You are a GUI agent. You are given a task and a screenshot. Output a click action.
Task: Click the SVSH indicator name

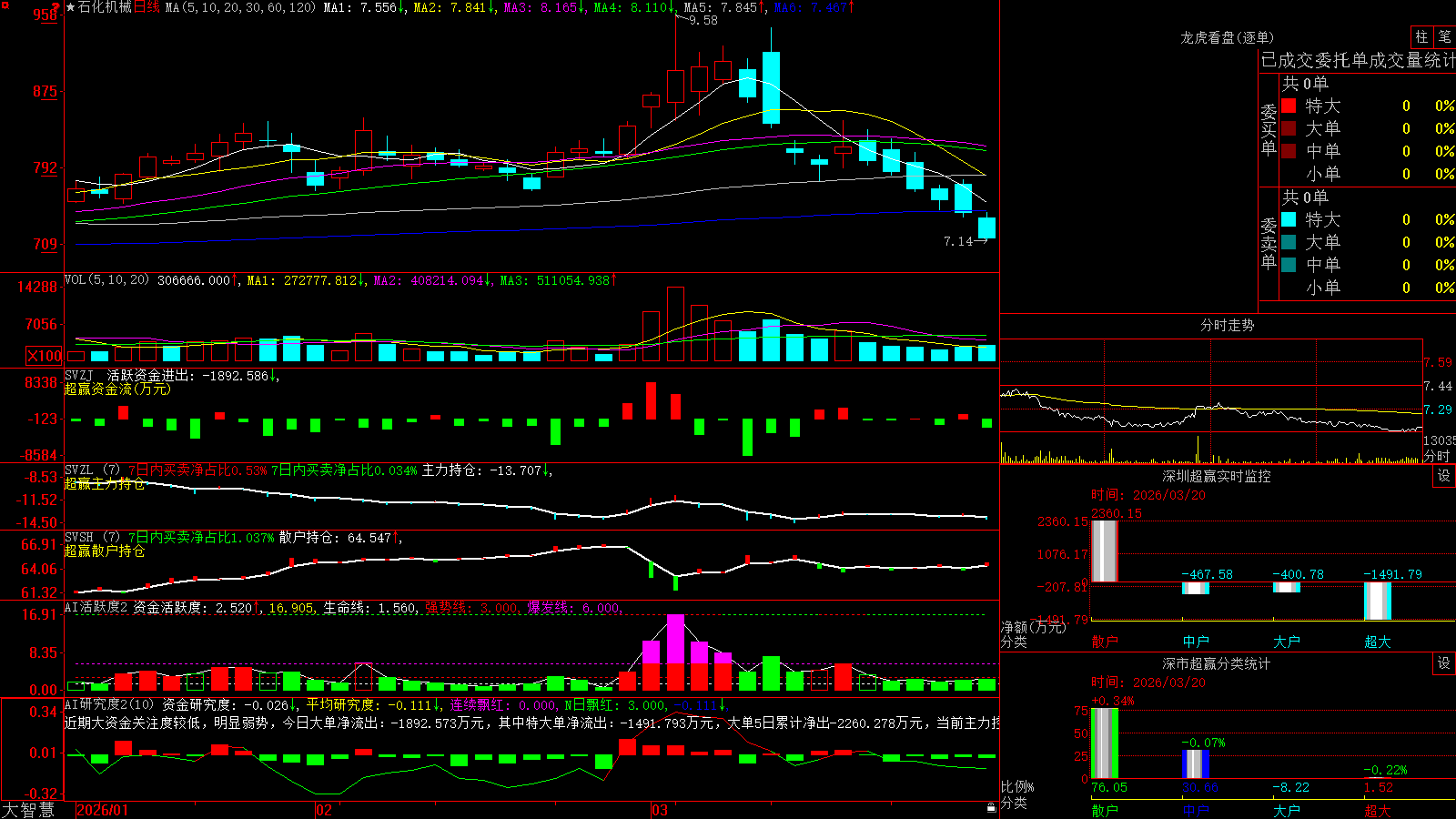(x=79, y=537)
